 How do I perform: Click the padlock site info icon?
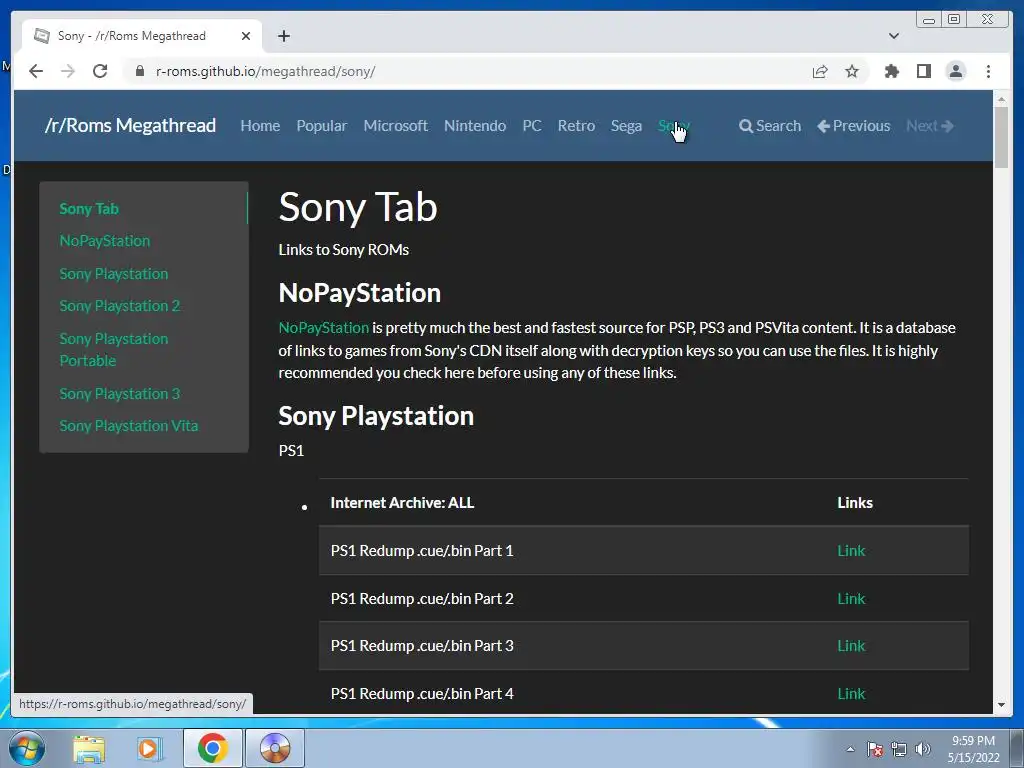(140, 71)
